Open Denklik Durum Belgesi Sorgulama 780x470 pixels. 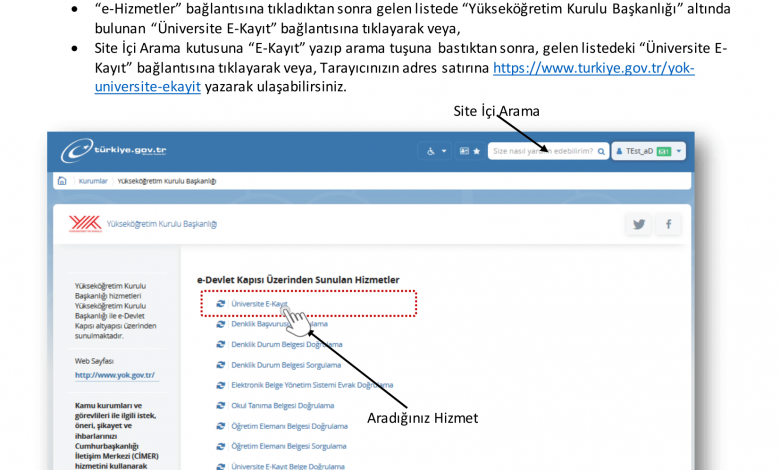(x=286, y=365)
